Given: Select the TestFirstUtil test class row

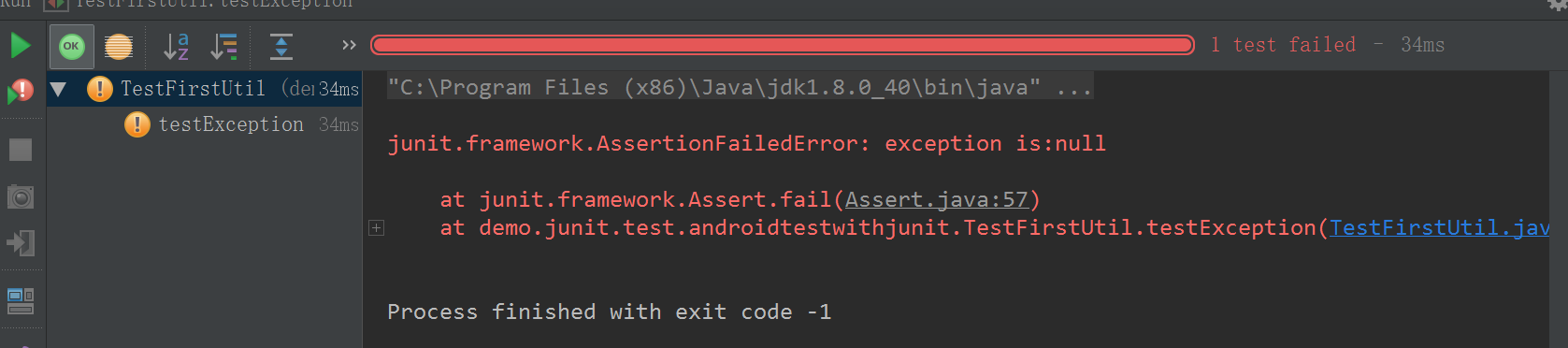Looking at the screenshot, I should point(204,89).
